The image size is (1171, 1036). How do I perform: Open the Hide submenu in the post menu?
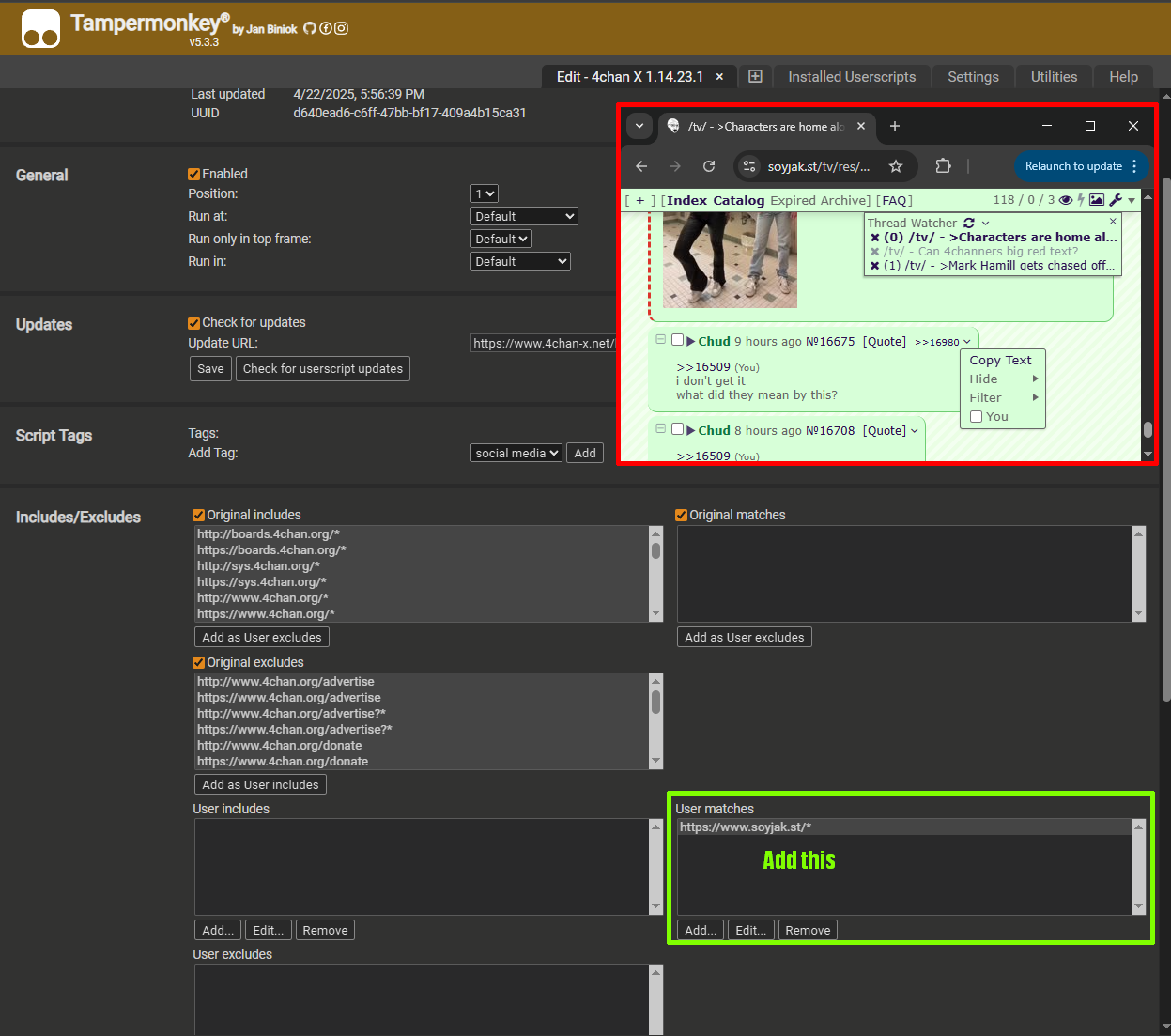(x=1001, y=379)
